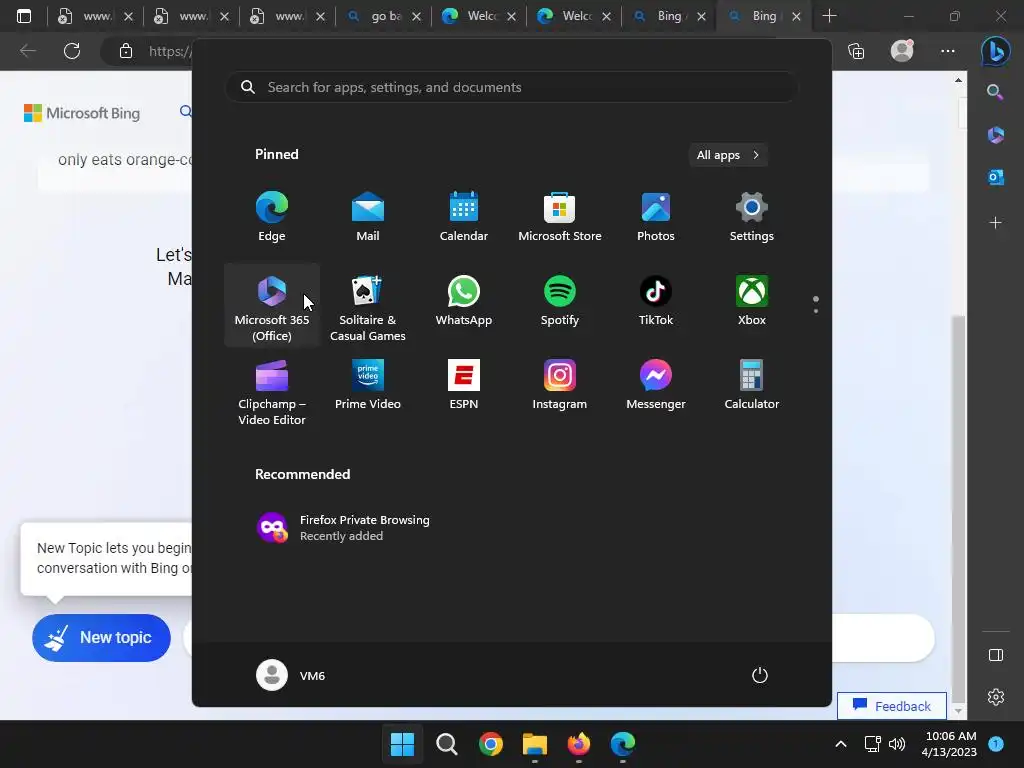Open File Explorer from taskbar
Viewport: 1024px width, 768px height.
pos(534,744)
